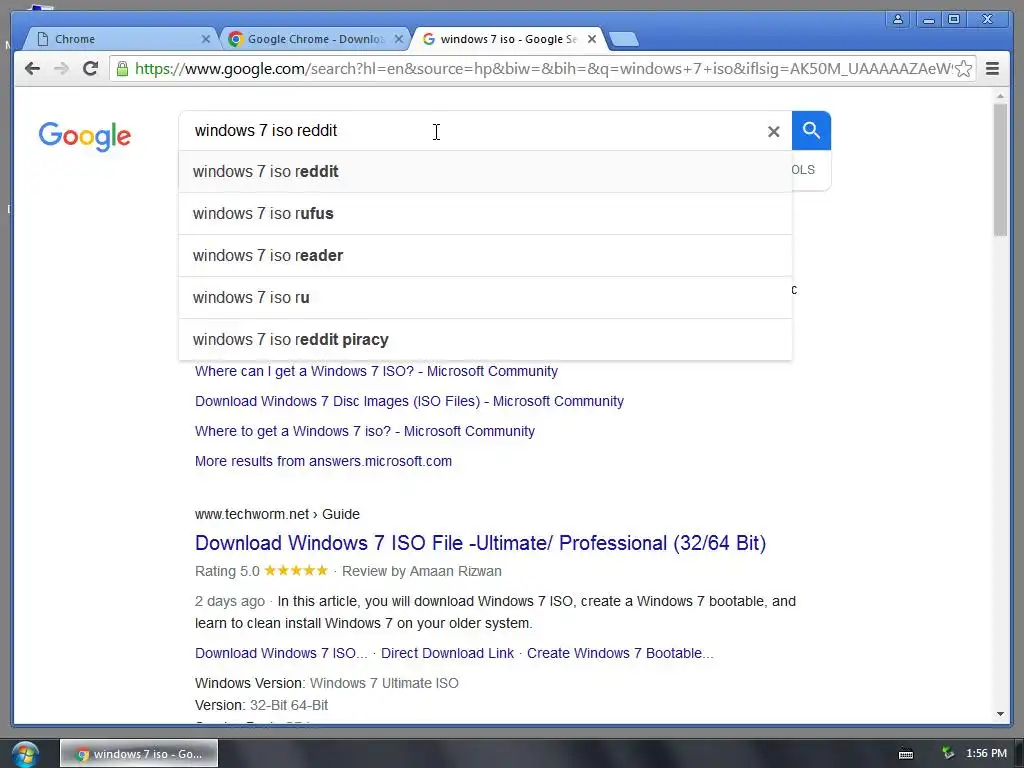Go back with the browser back arrow
1024x768 pixels.
click(x=32, y=69)
